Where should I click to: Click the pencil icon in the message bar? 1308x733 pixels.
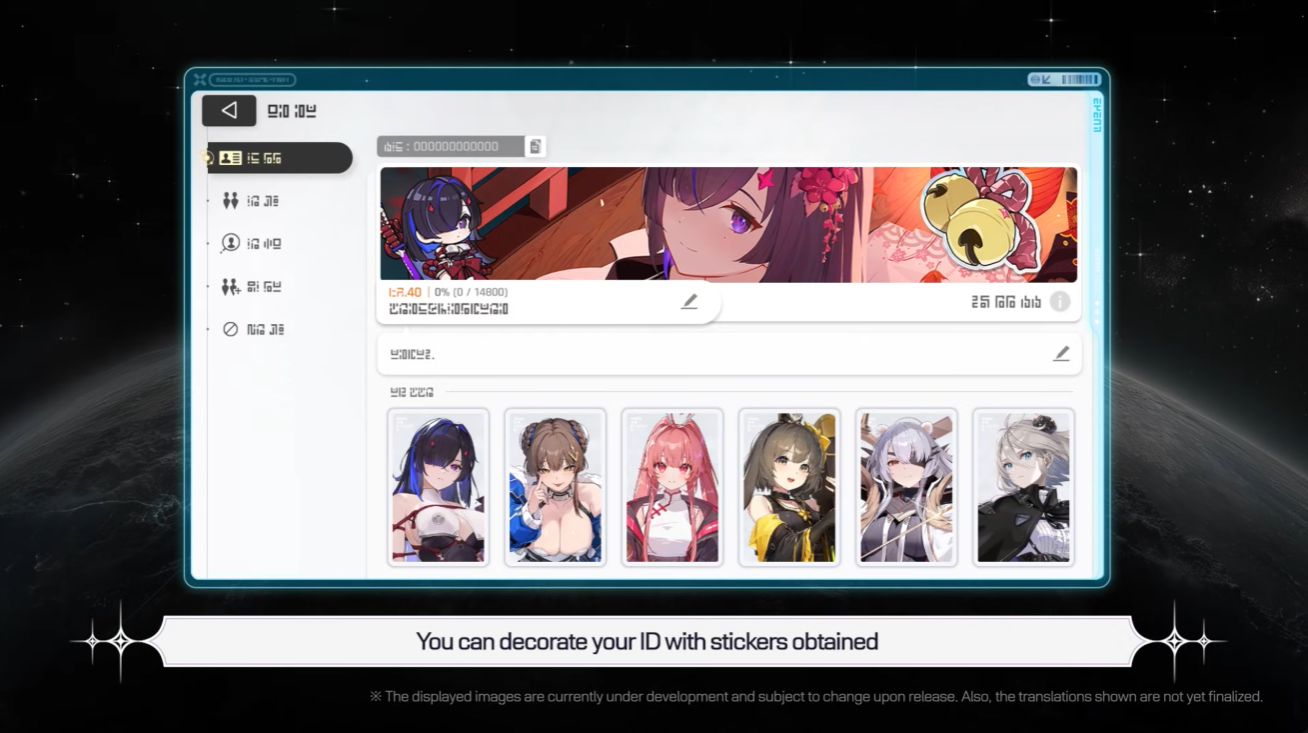(1061, 354)
